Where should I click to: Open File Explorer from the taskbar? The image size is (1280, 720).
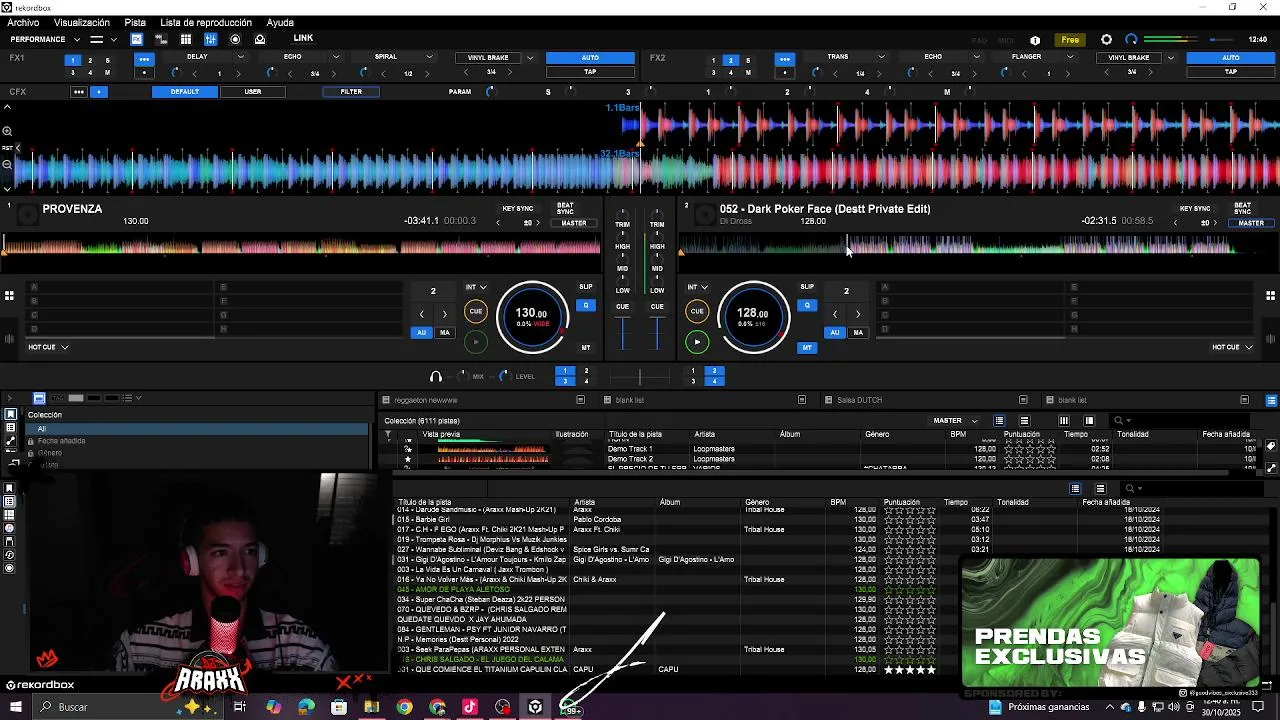371,707
